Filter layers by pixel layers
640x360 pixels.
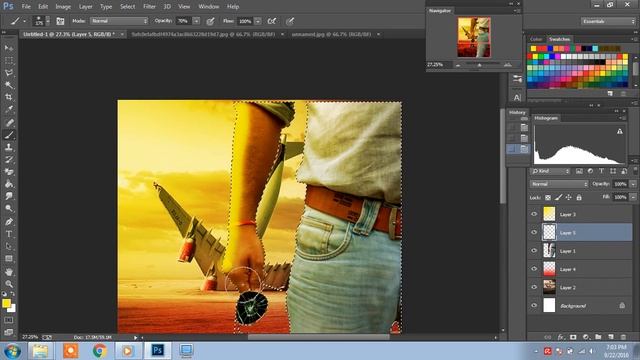(x=579, y=171)
